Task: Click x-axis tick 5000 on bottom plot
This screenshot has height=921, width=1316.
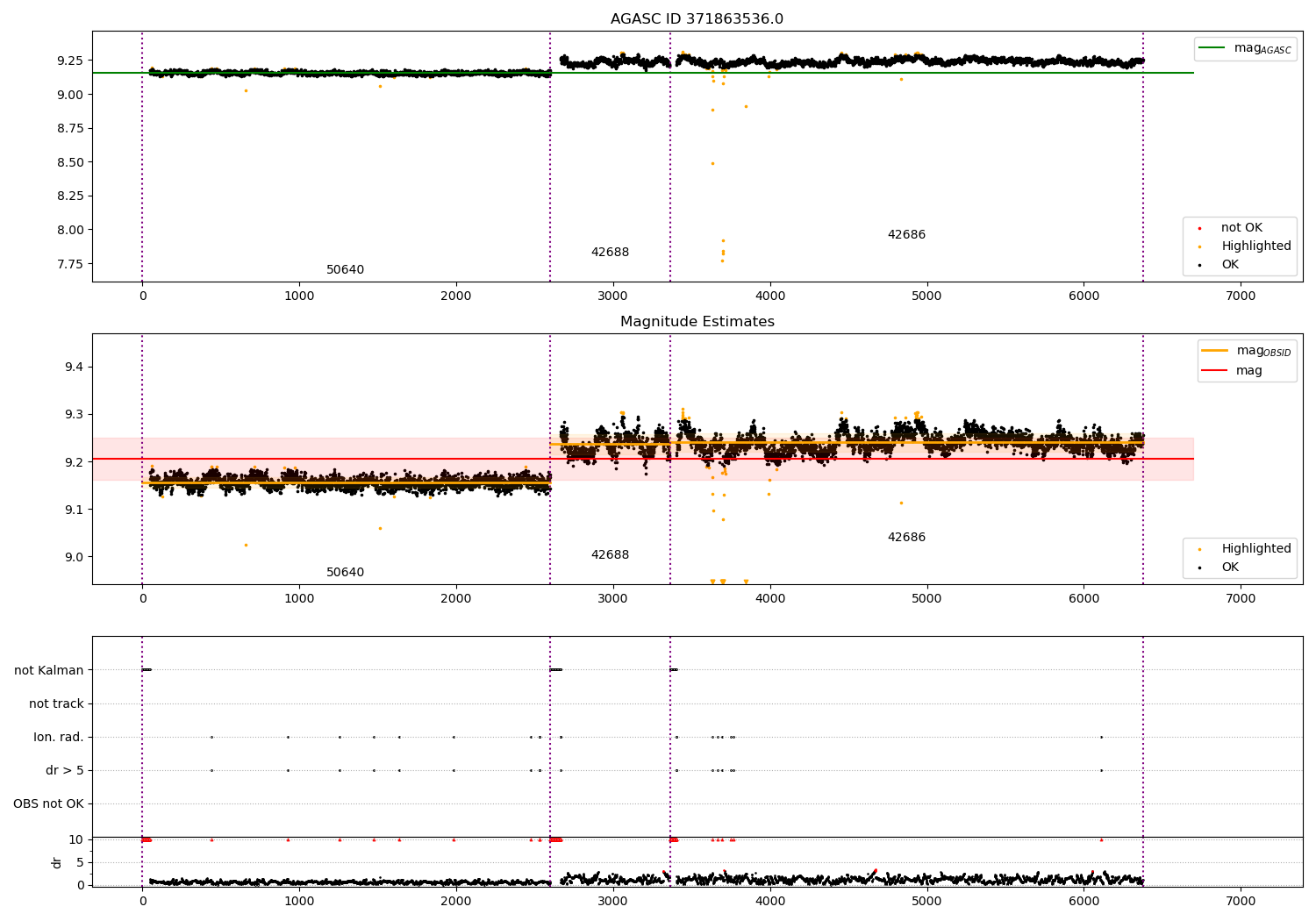Action: coord(926,902)
